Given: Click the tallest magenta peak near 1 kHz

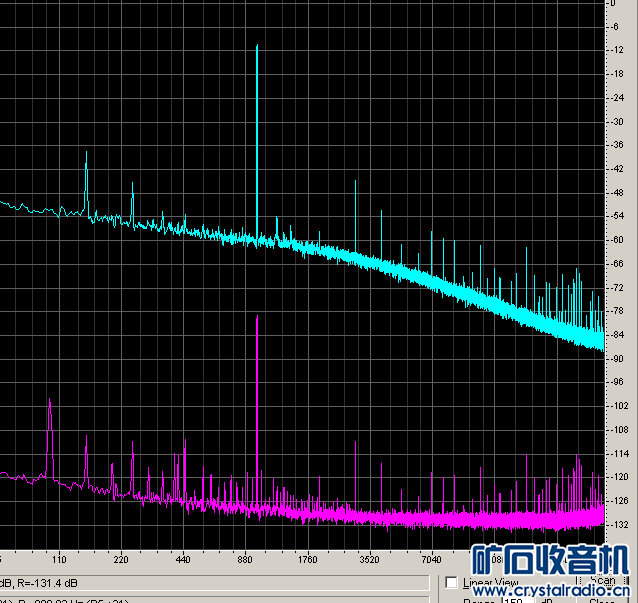Looking at the screenshot, I should (257, 411).
